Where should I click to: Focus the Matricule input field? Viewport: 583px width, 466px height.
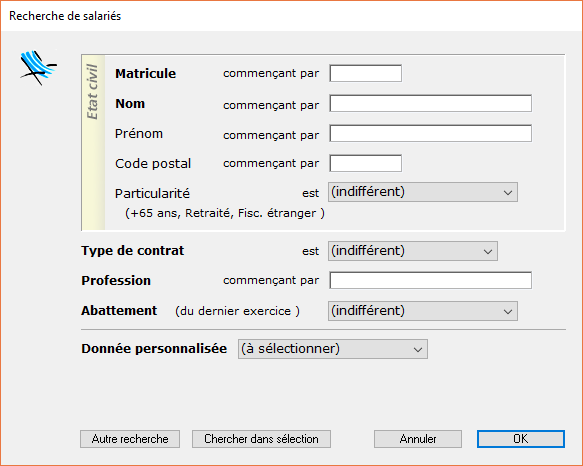(x=365, y=73)
